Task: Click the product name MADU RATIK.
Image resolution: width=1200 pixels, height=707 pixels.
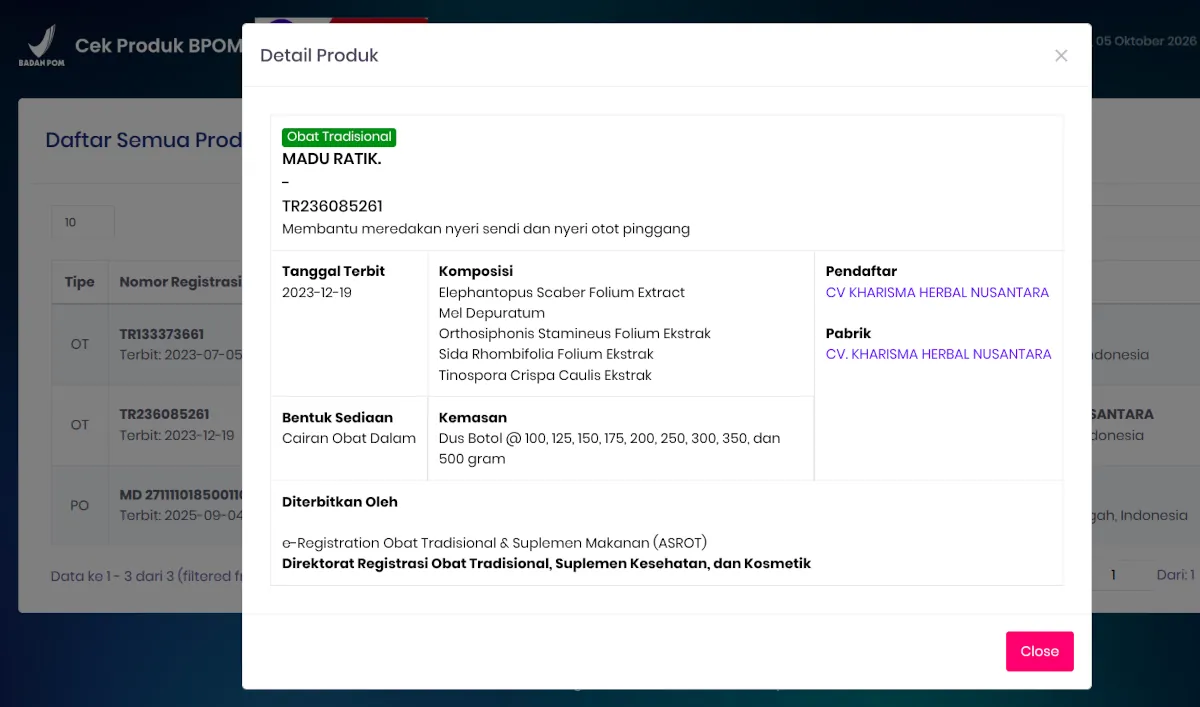Action: click(332, 158)
